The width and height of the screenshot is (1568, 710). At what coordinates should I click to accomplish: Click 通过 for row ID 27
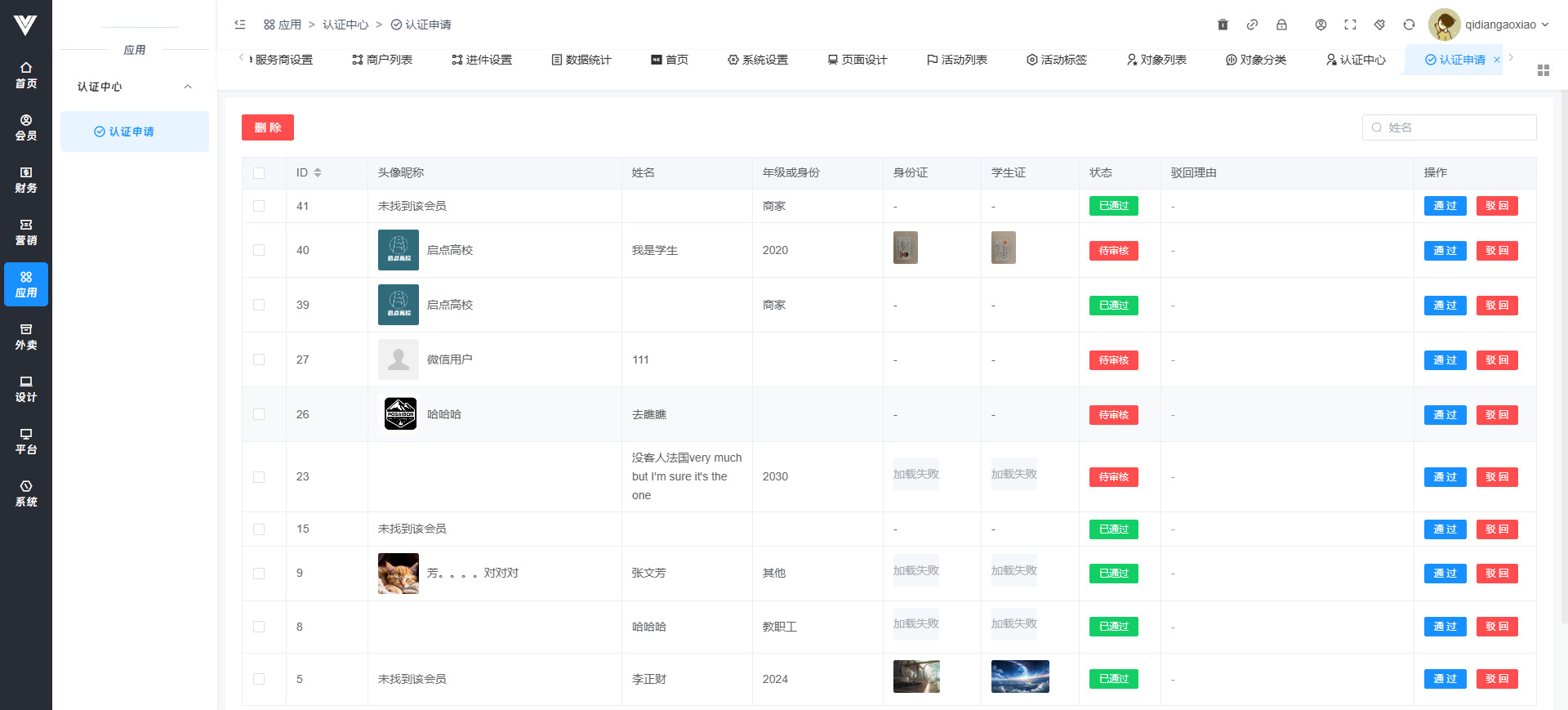tap(1445, 360)
